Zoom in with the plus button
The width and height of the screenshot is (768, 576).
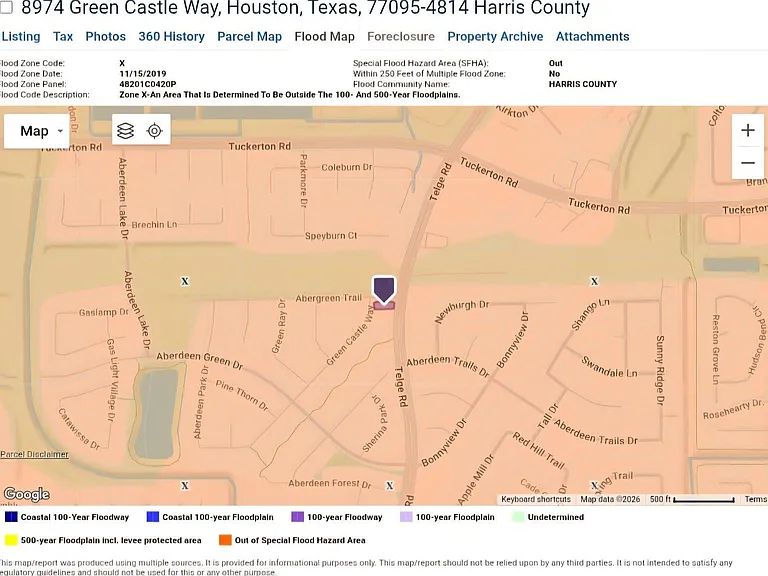(747, 130)
